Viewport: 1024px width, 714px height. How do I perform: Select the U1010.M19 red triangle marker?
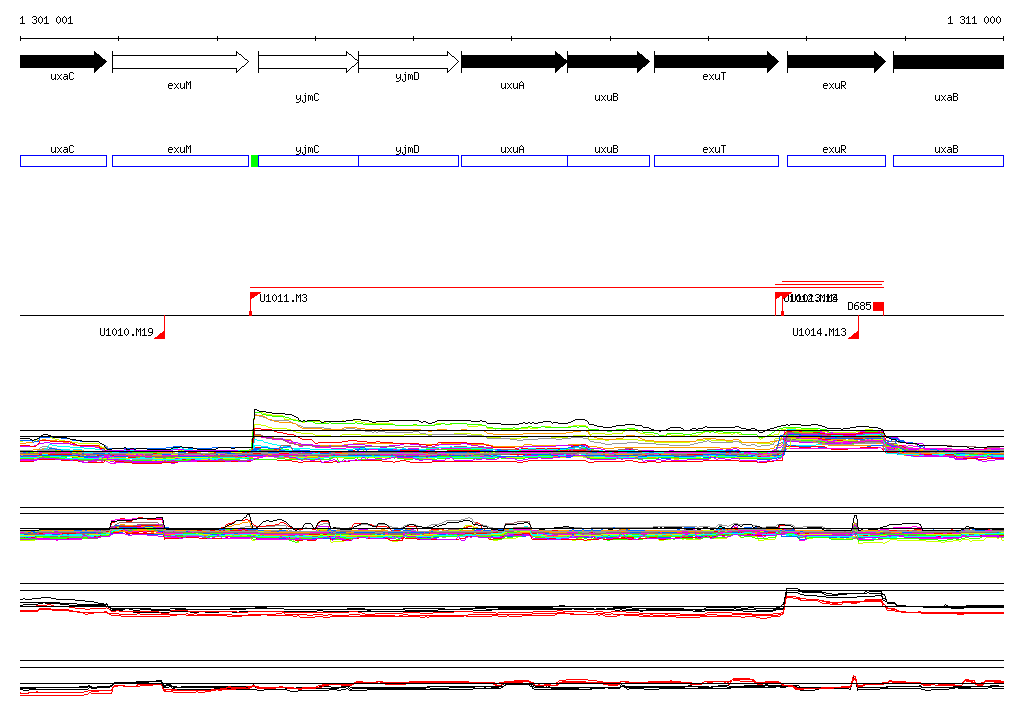point(160,333)
